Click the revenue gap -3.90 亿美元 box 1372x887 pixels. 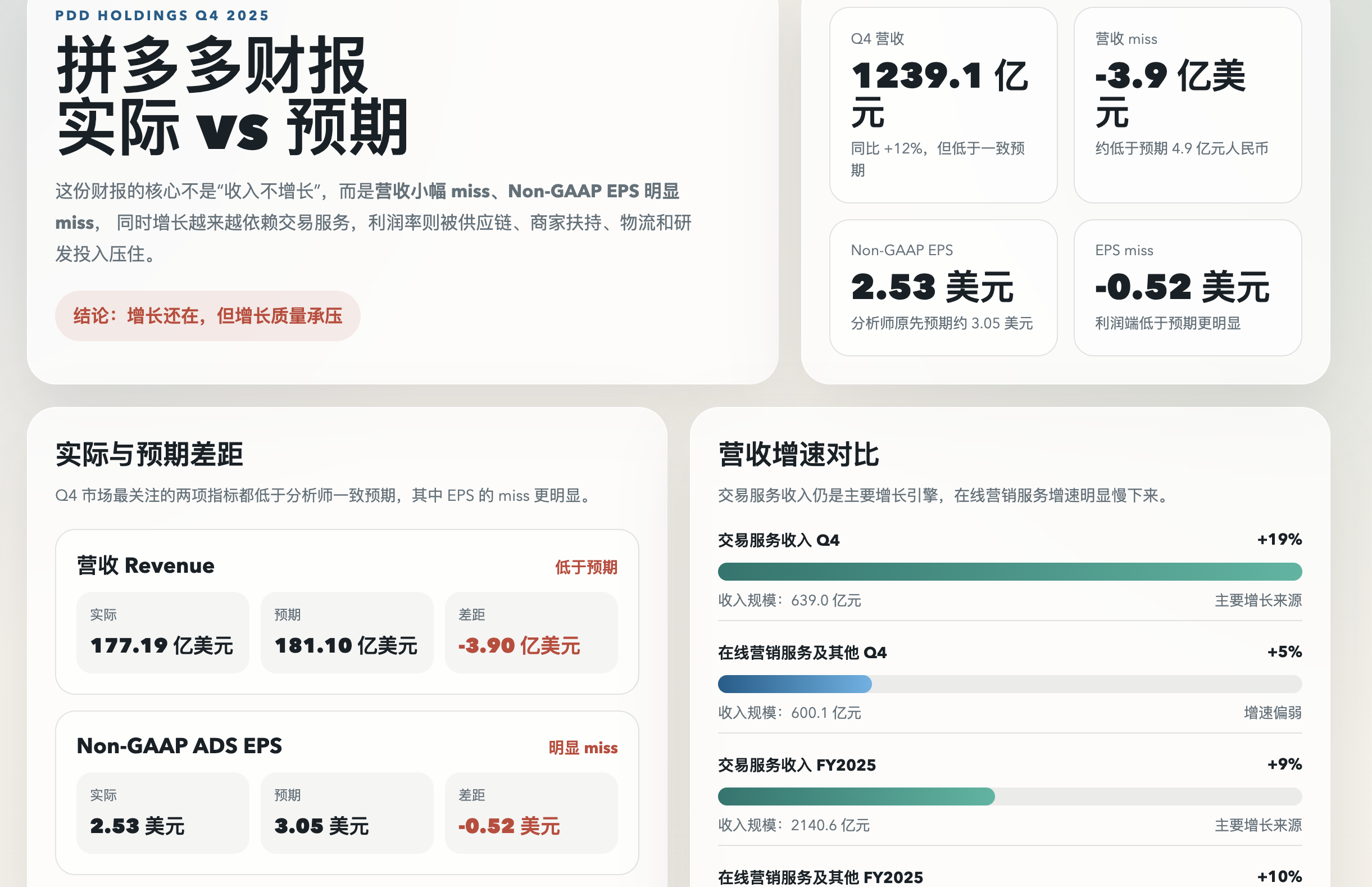pos(531,632)
